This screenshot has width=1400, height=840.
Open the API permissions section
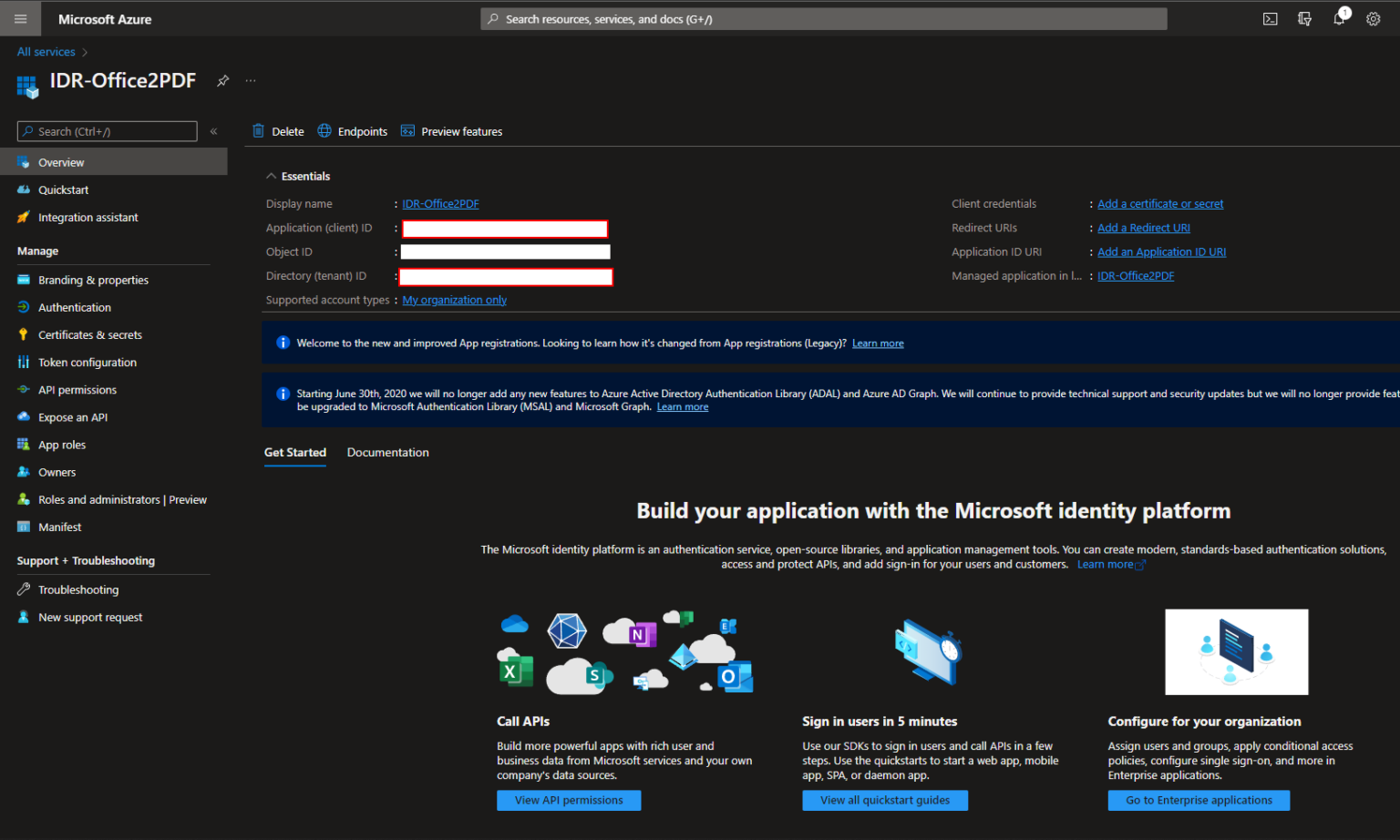click(x=77, y=389)
